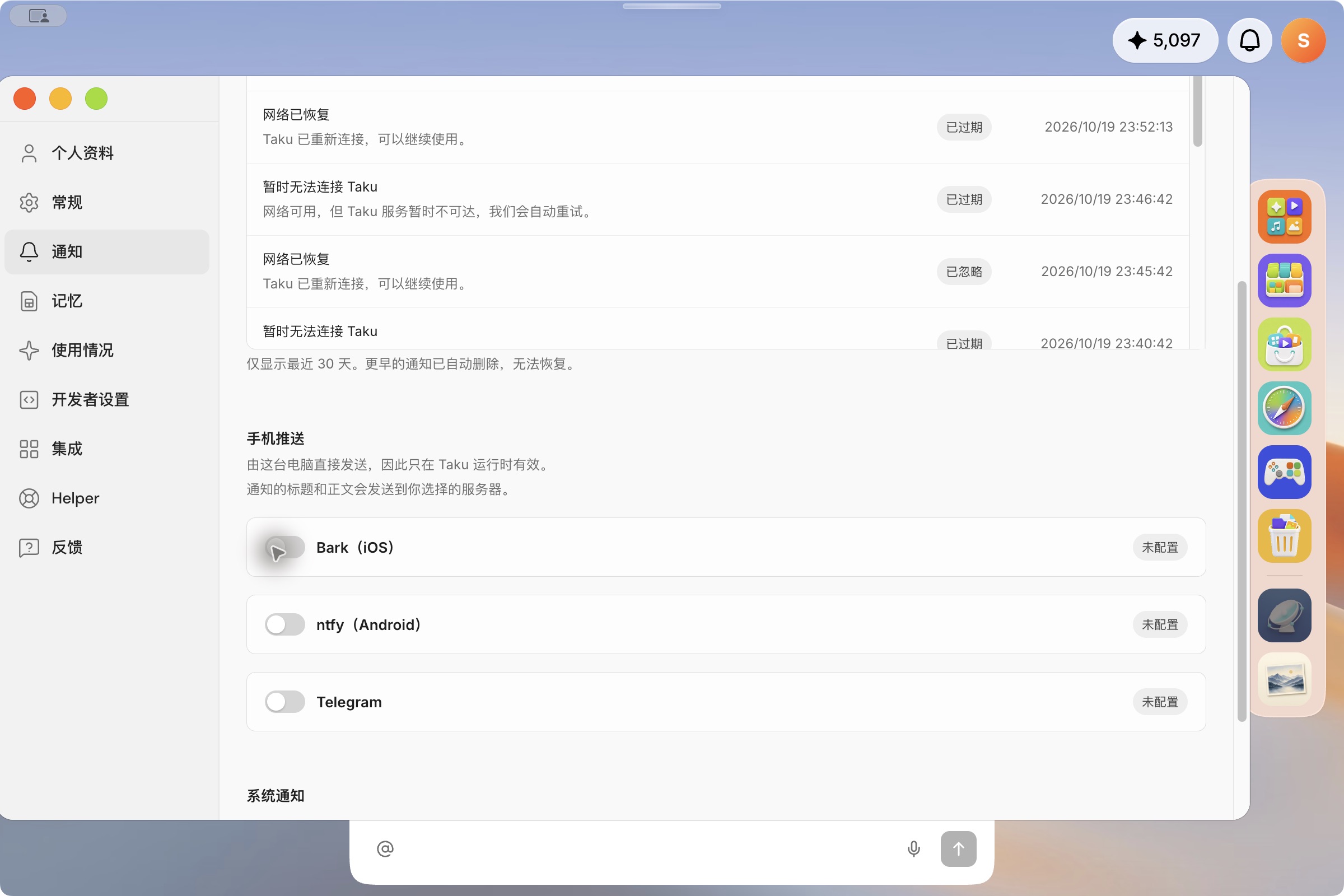Click the timestamp 2026/10/19 23:46:42
The image size is (1344, 896).
click(x=1107, y=199)
